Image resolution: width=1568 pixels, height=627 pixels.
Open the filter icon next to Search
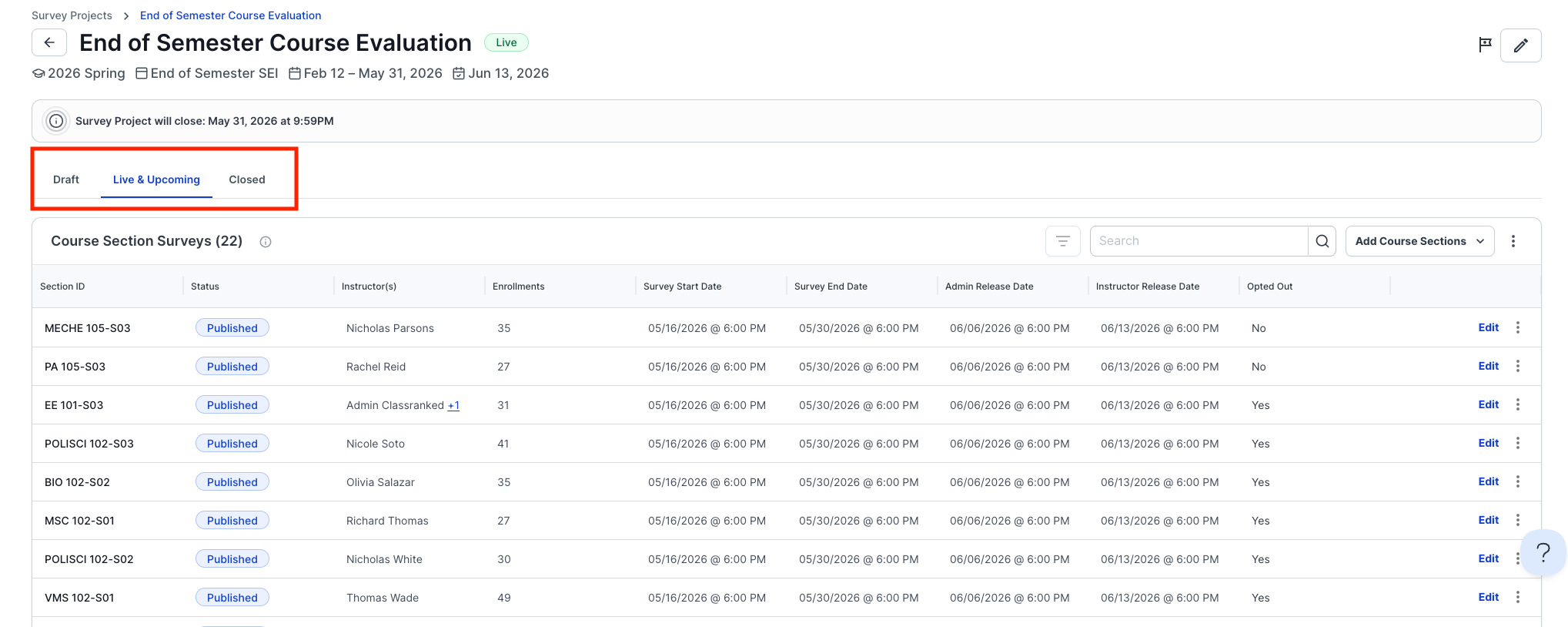click(x=1062, y=241)
